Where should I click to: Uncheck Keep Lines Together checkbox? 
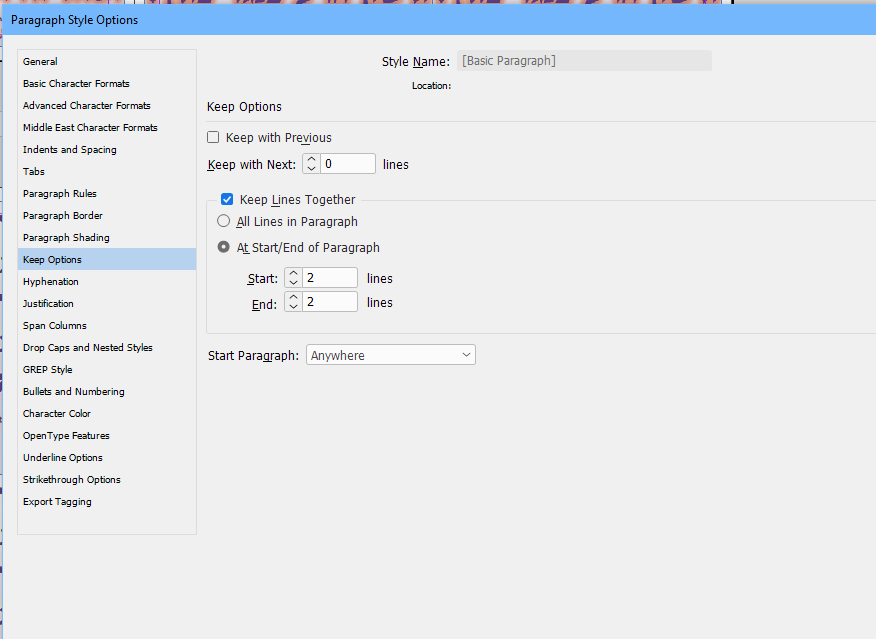tap(227, 199)
